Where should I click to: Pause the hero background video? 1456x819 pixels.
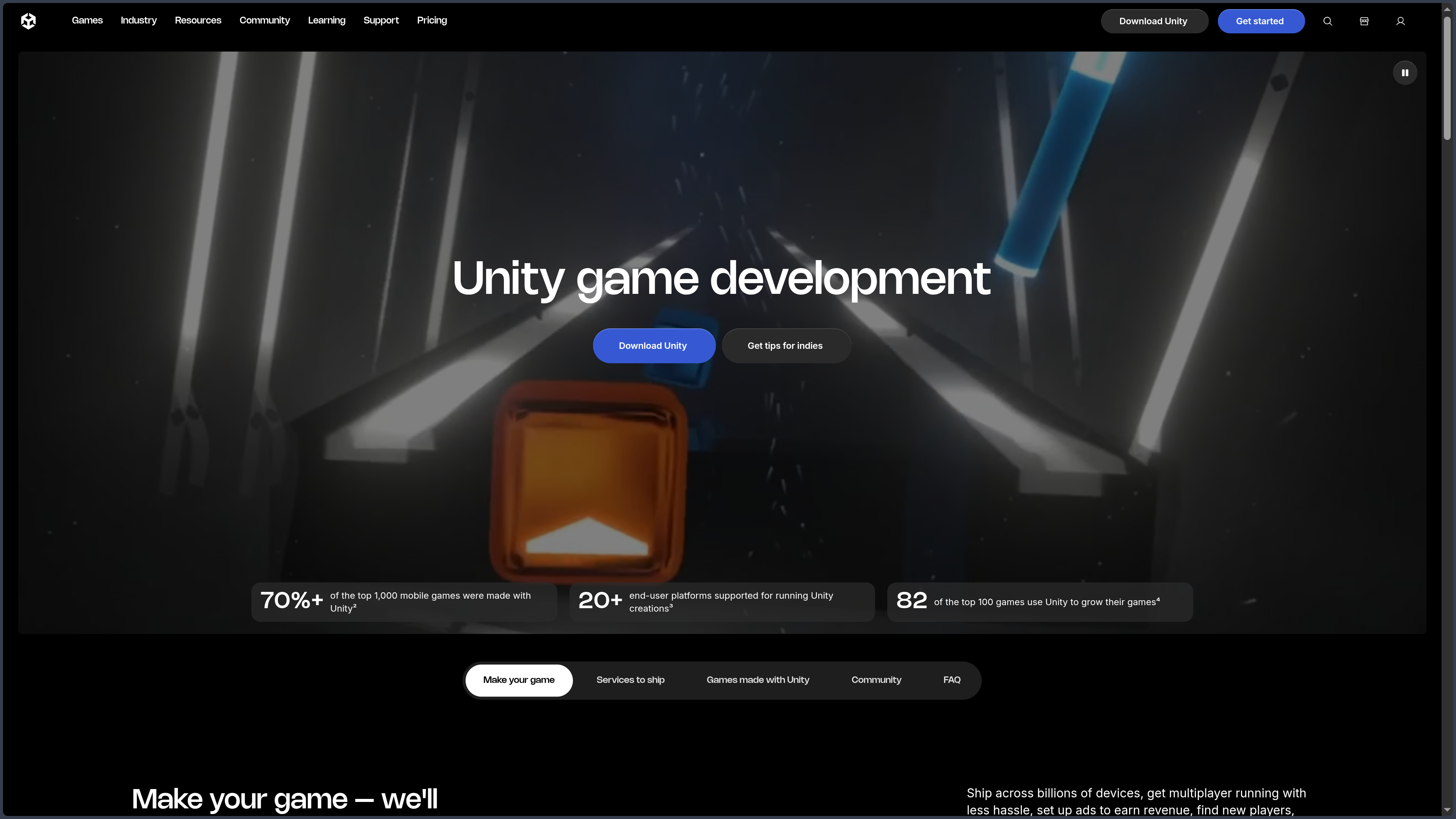1405,73
